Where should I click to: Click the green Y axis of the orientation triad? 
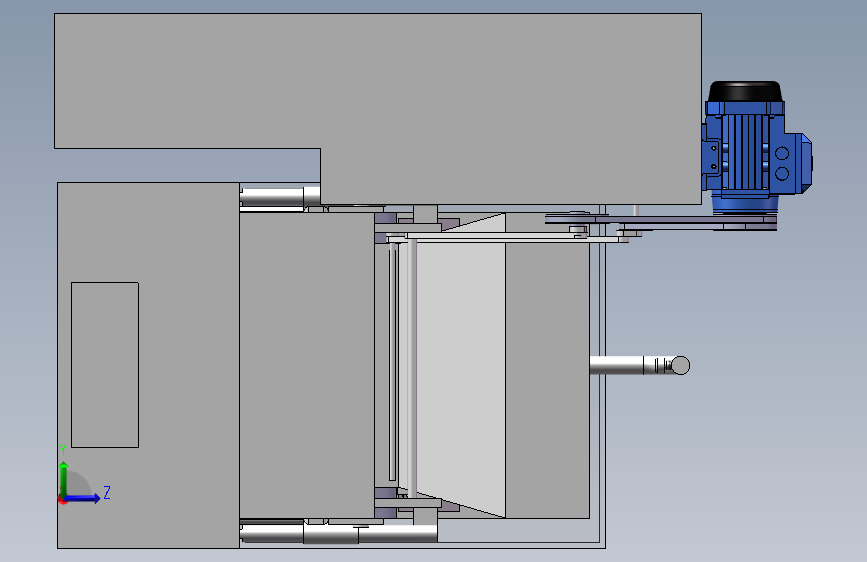coord(64,479)
